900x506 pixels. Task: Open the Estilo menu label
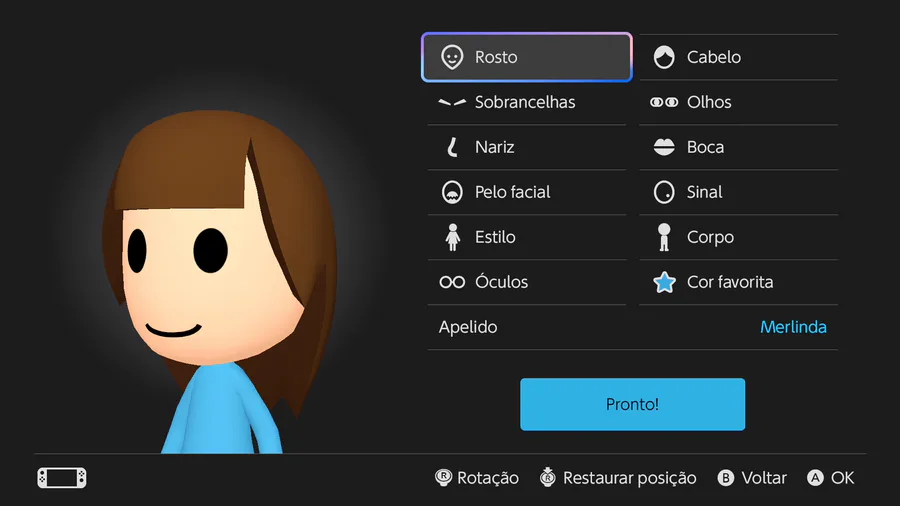coord(495,237)
